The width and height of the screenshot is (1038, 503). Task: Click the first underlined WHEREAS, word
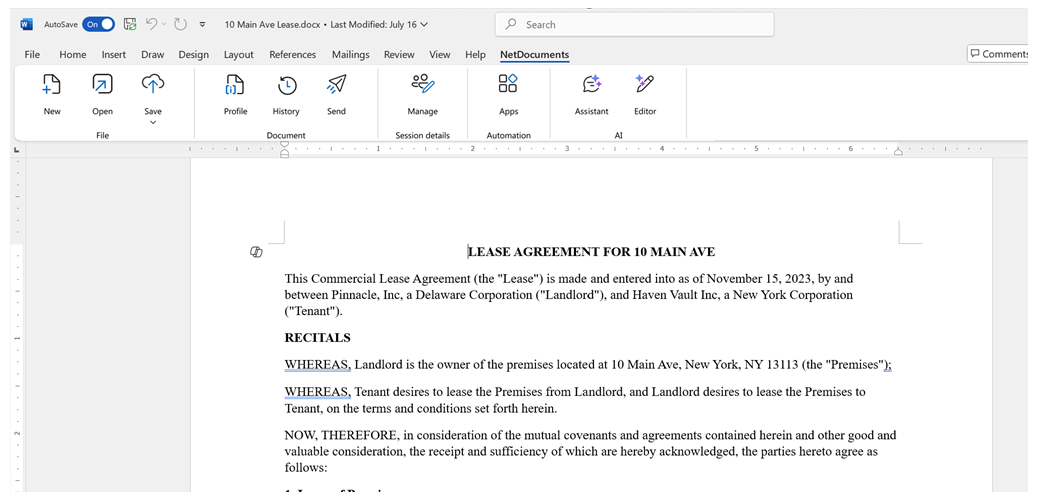[x=318, y=365]
